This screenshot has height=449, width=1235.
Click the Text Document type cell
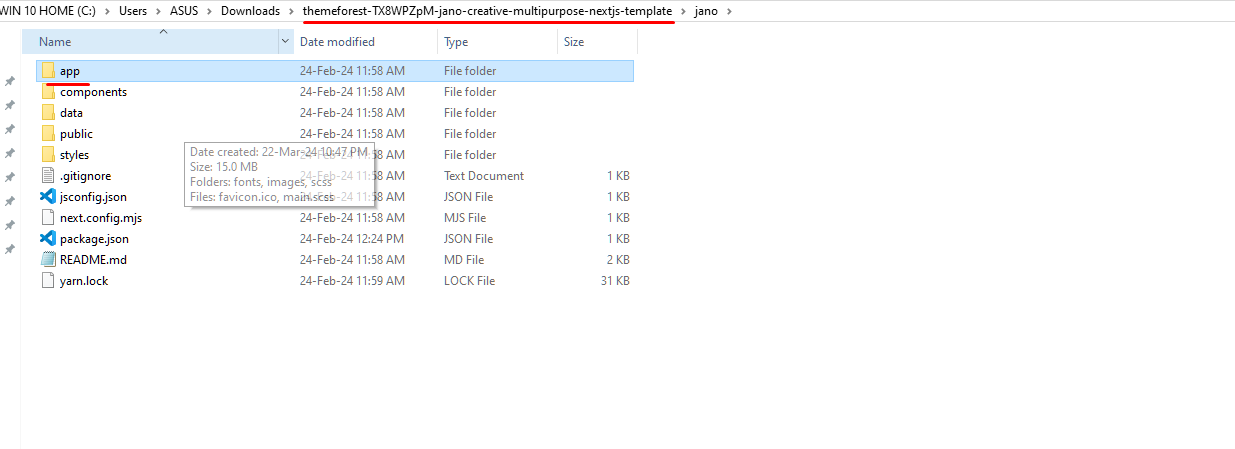(x=483, y=176)
